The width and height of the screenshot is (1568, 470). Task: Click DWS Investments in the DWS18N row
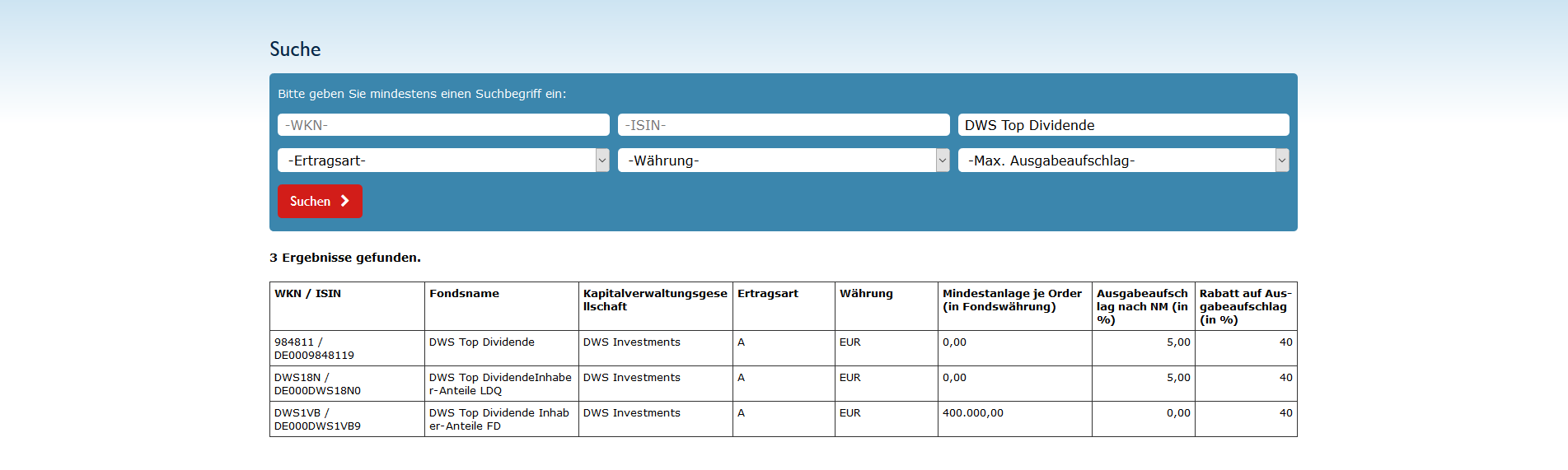point(632,378)
